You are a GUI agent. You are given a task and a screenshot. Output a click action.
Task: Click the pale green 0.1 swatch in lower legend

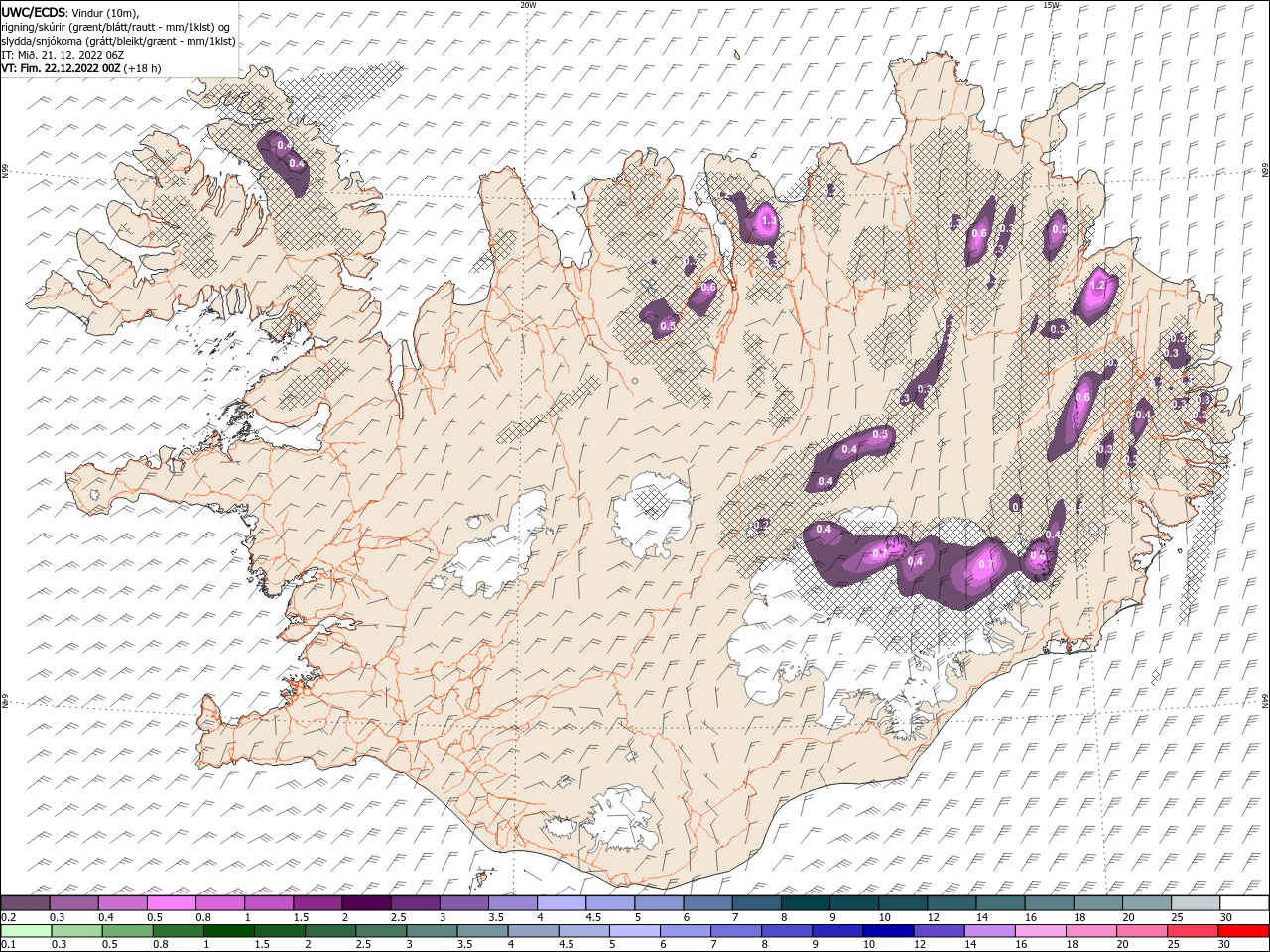[x=26, y=931]
